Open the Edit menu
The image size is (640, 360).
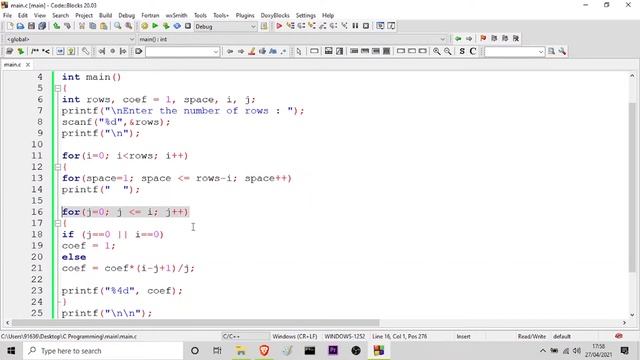coord(23,16)
